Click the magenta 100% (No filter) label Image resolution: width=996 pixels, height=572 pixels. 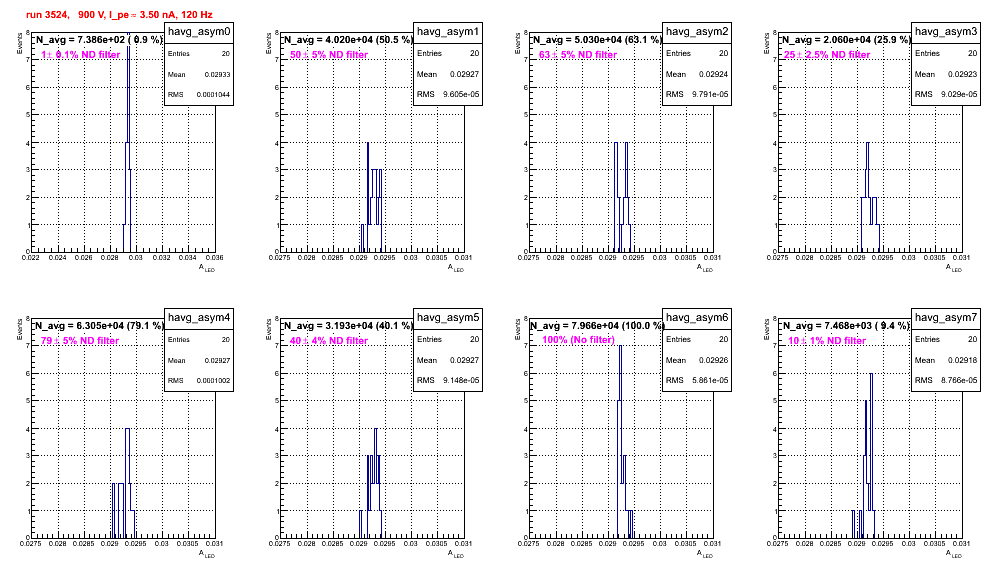(579, 340)
